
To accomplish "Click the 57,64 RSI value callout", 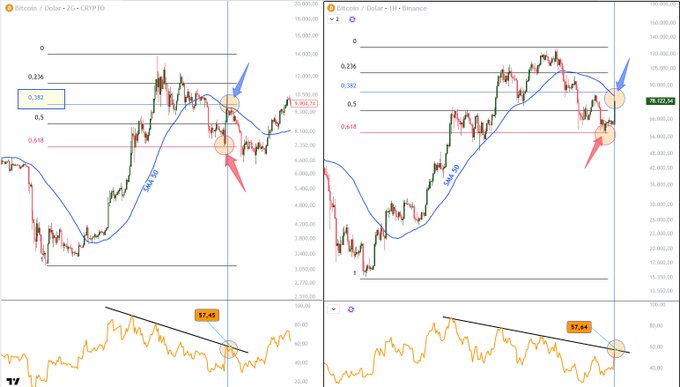I will click(579, 327).
